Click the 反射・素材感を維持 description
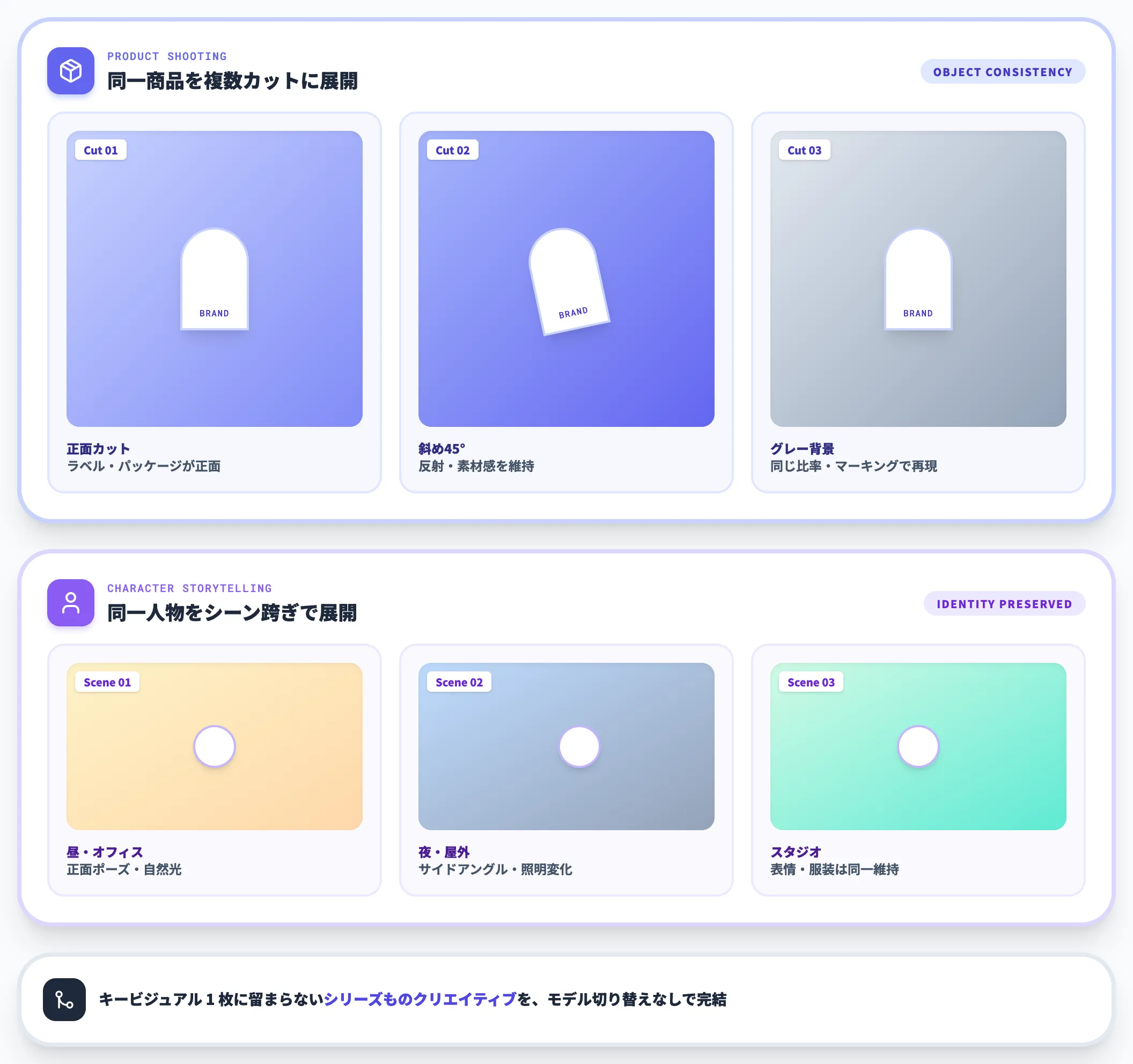1133x1064 pixels. click(476, 466)
